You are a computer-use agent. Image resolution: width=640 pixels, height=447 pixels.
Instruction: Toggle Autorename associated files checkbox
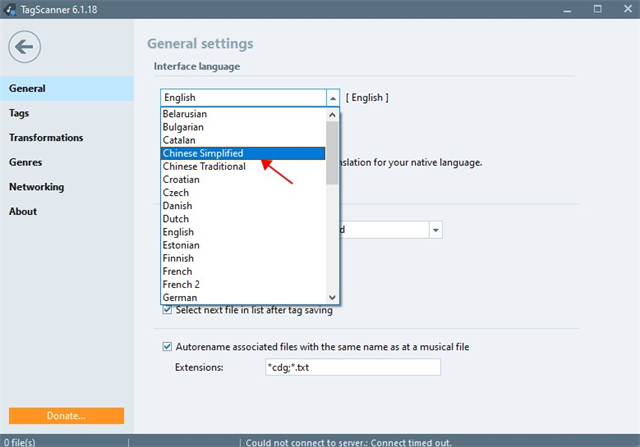pyautogui.click(x=168, y=347)
